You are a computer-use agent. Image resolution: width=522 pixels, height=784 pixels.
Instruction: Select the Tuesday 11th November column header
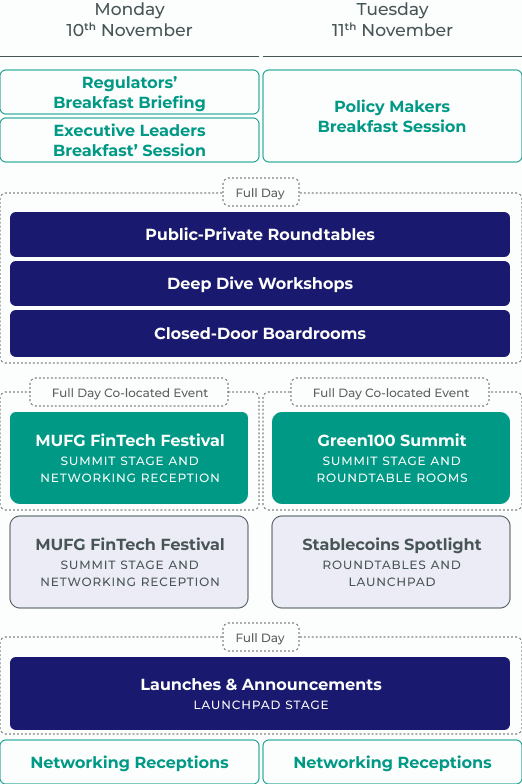coord(392,20)
